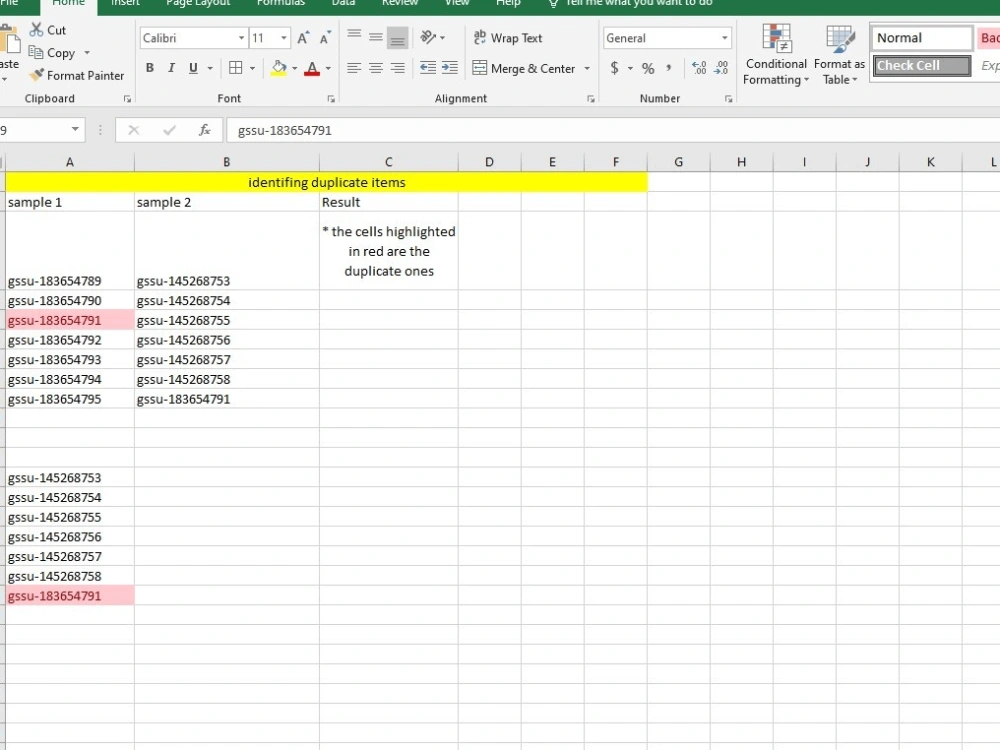
Task: Click the Copy icon
Action: click(x=36, y=52)
